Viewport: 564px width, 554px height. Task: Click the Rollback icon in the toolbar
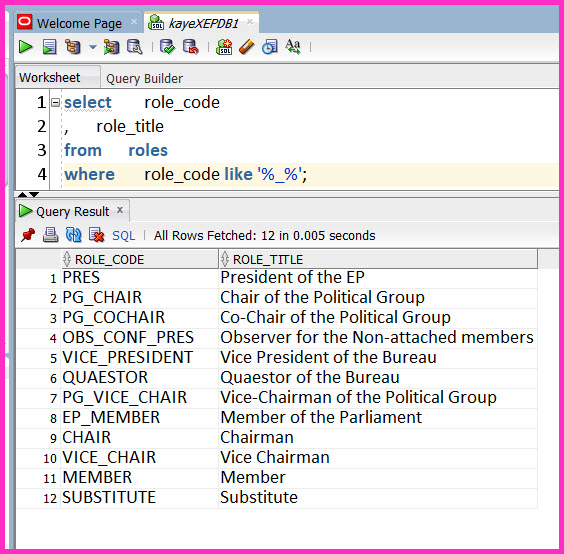(191, 47)
